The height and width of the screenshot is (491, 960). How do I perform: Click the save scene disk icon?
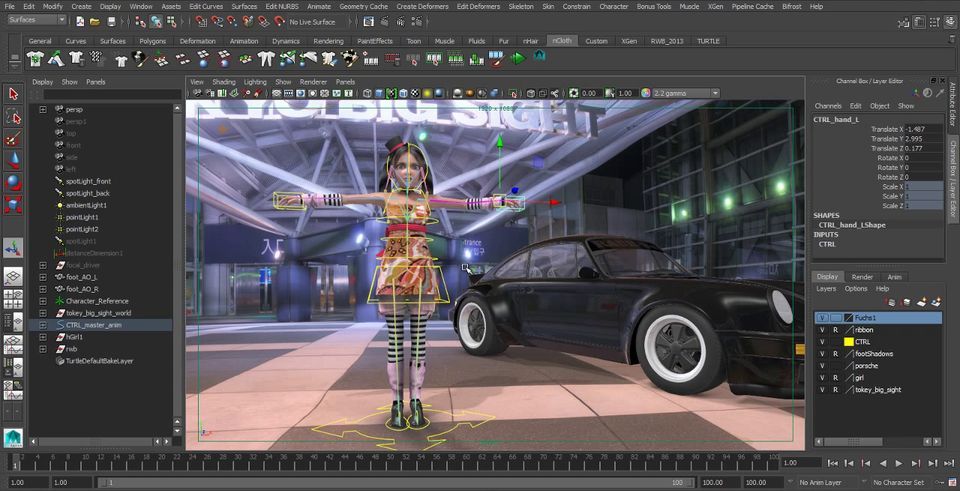[x=111, y=21]
